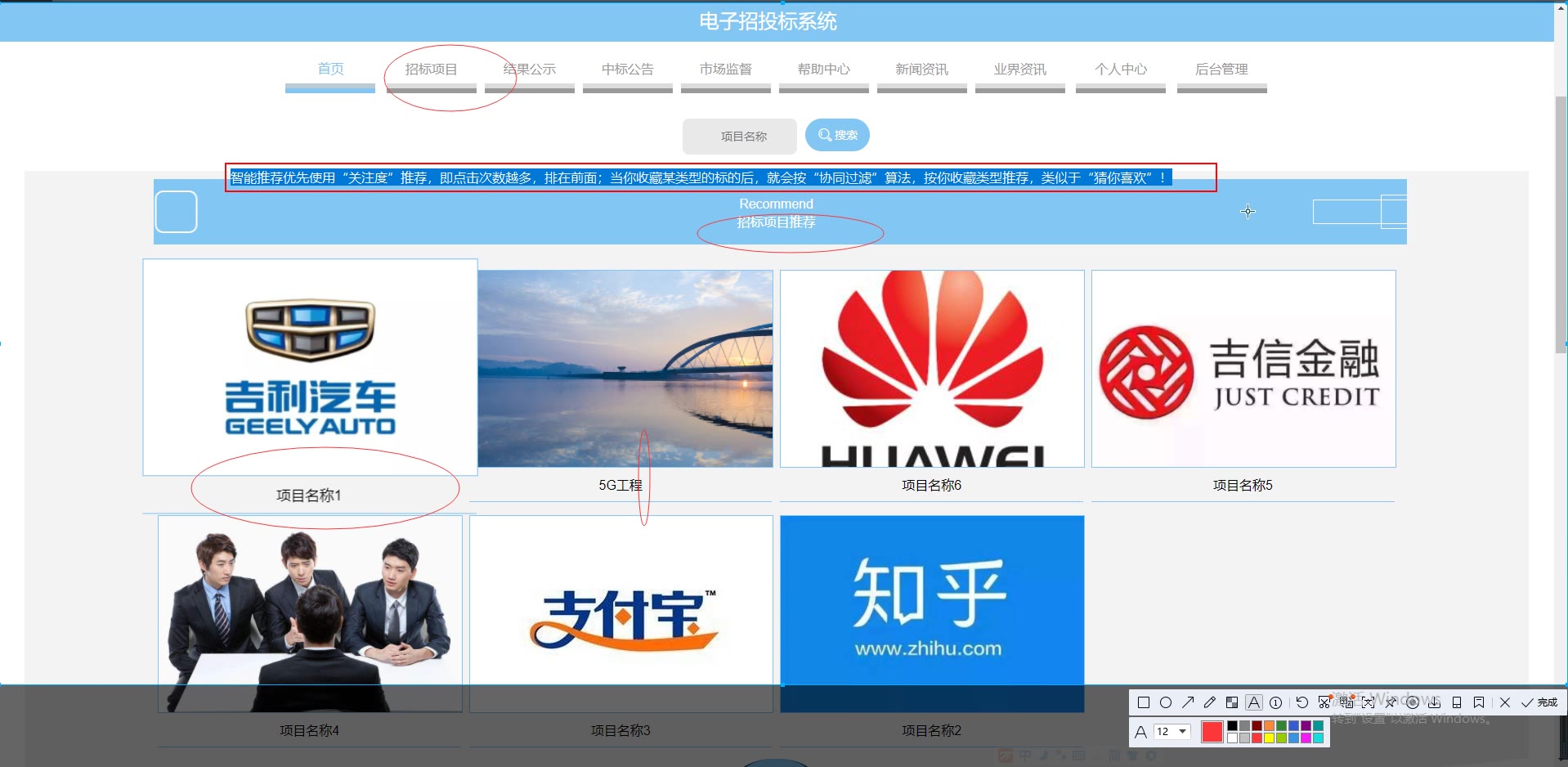Open the 吉信金融 Just Credit image
The image size is (1568, 767).
click(1243, 369)
